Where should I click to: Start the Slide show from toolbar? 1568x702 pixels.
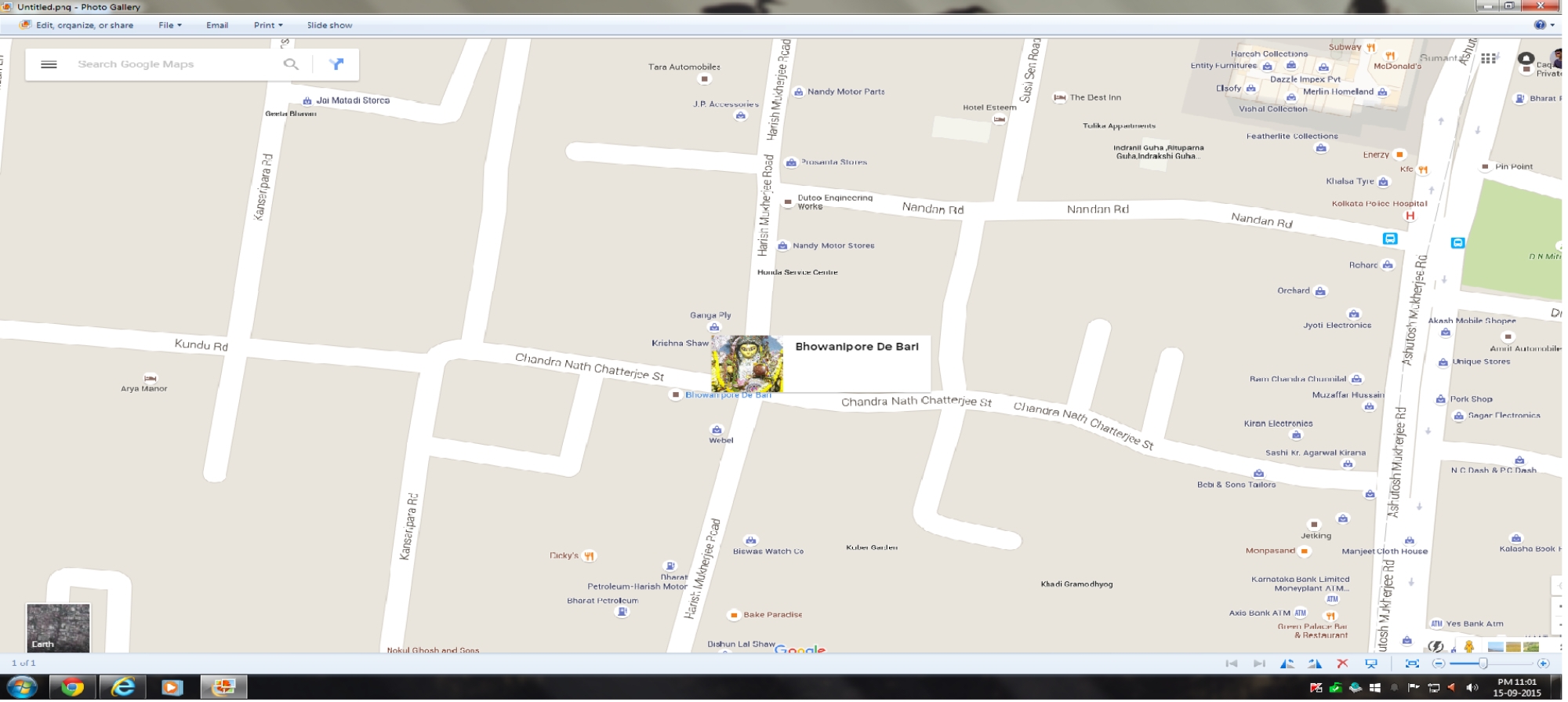(329, 25)
